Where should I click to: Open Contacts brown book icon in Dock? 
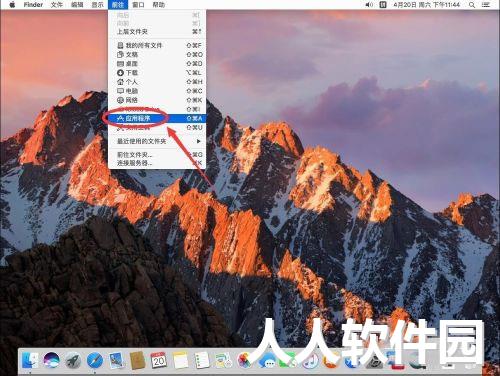point(137,360)
